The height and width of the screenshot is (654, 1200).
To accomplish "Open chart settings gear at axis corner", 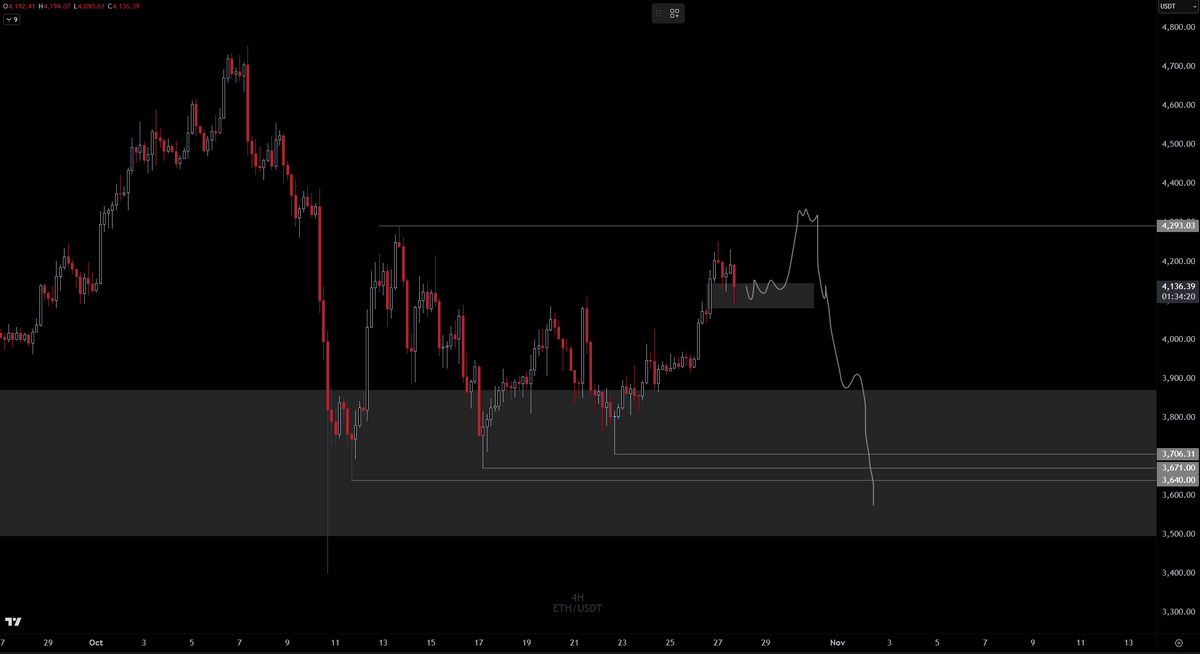I will coord(1178,643).
